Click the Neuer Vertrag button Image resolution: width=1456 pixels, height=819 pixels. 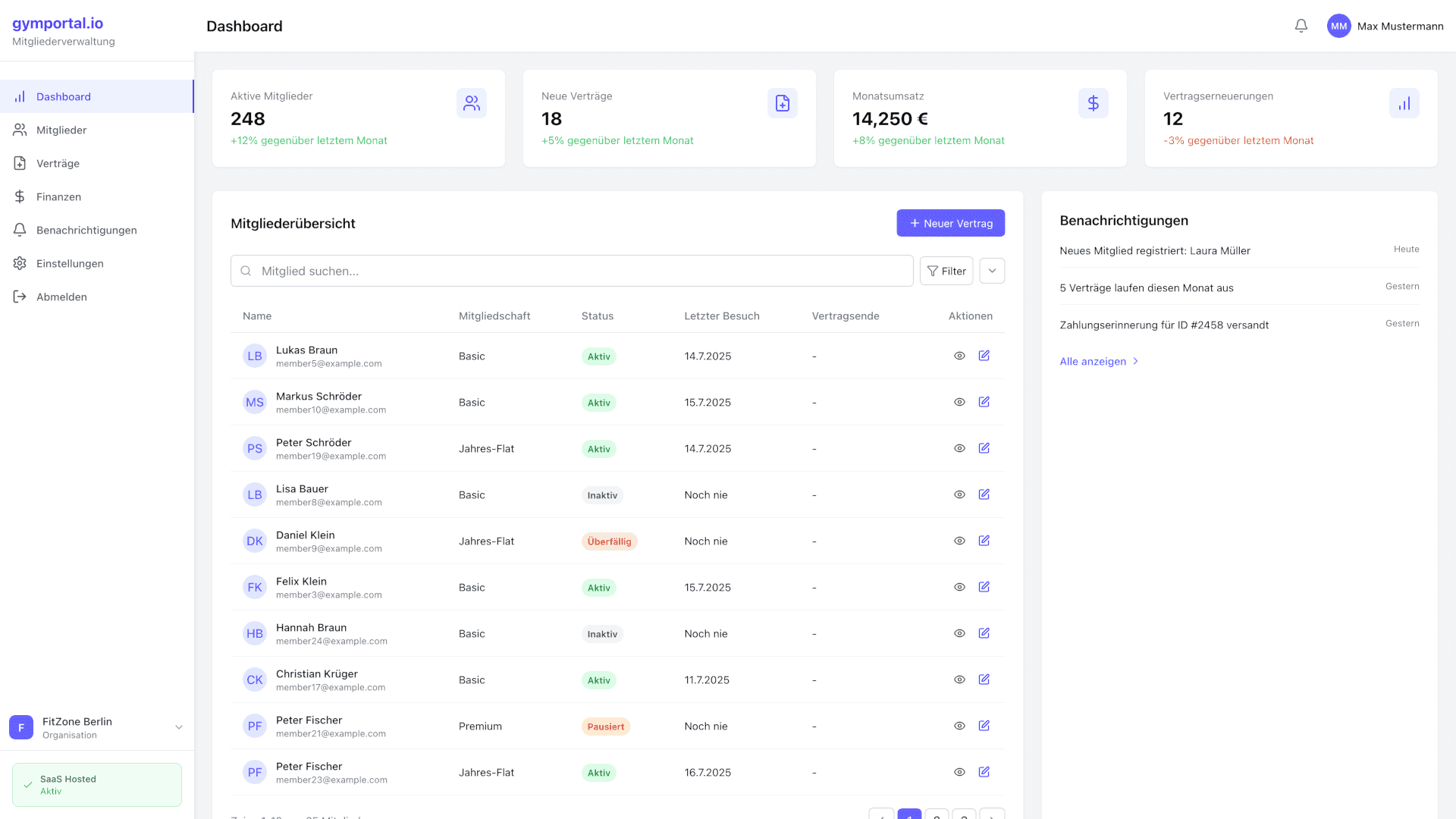(x=950, y=223)
